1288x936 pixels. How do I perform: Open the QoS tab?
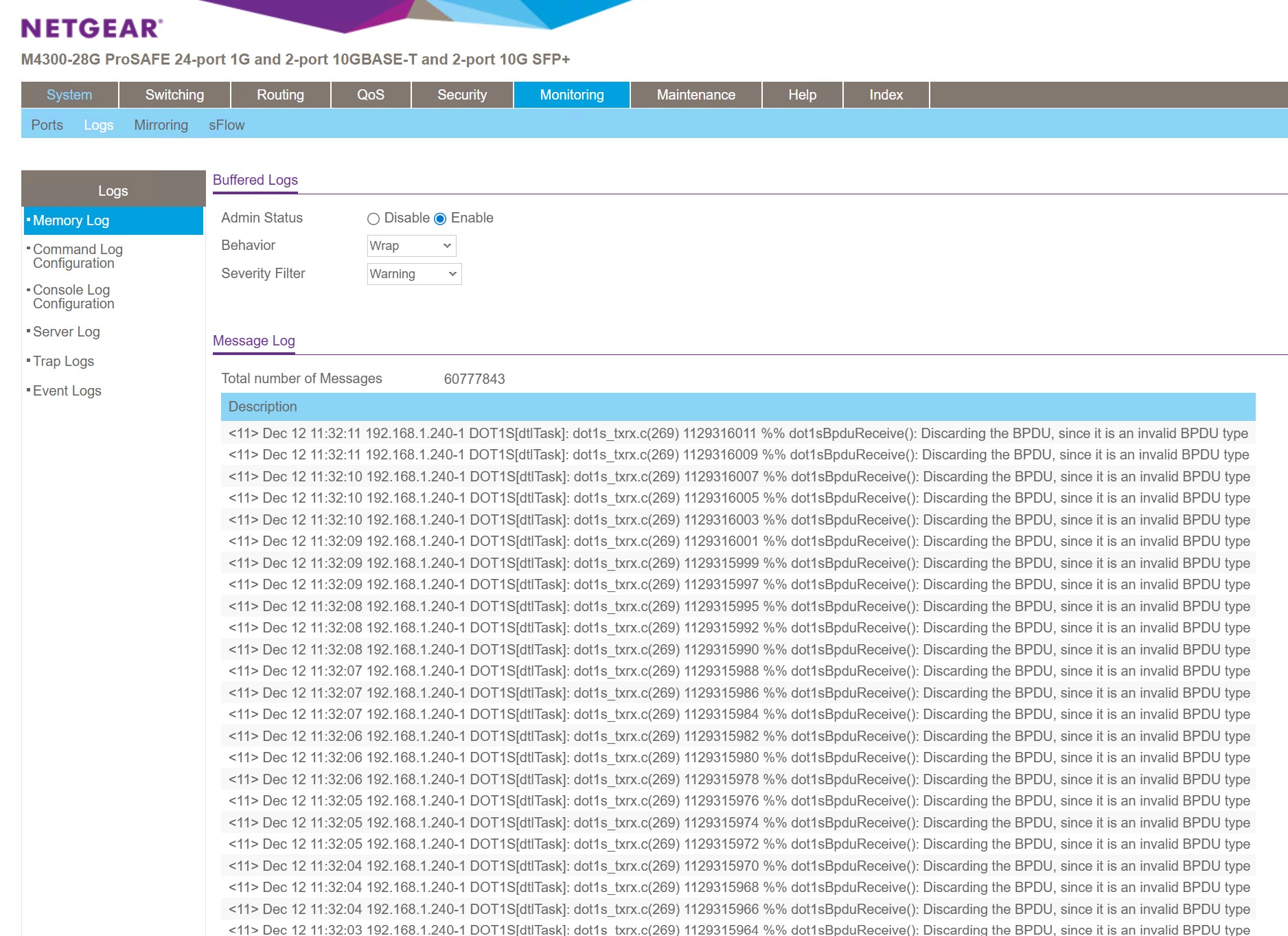point(371,95)
